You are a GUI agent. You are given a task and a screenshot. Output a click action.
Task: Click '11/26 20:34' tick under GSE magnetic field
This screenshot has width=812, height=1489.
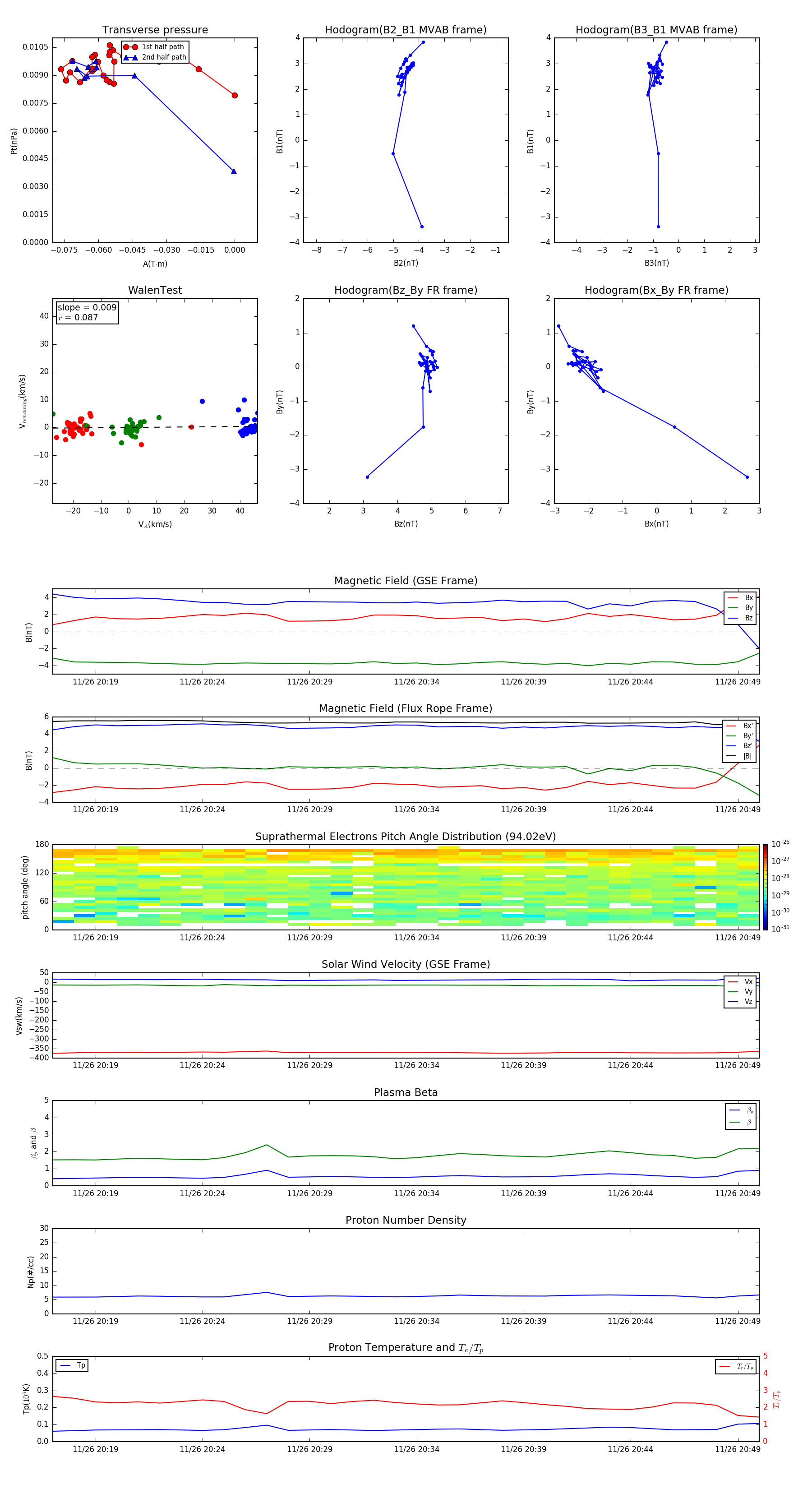point(416,681)
